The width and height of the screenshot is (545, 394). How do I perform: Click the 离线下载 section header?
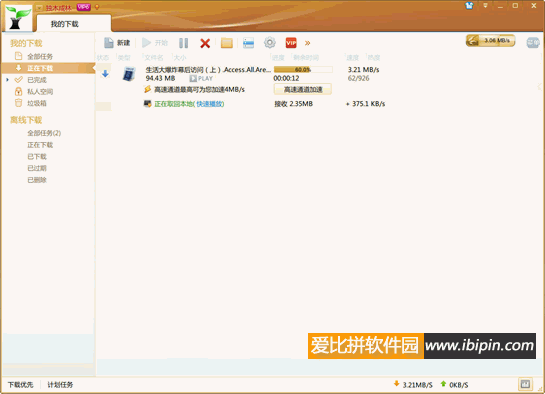[x=26, y=120]
